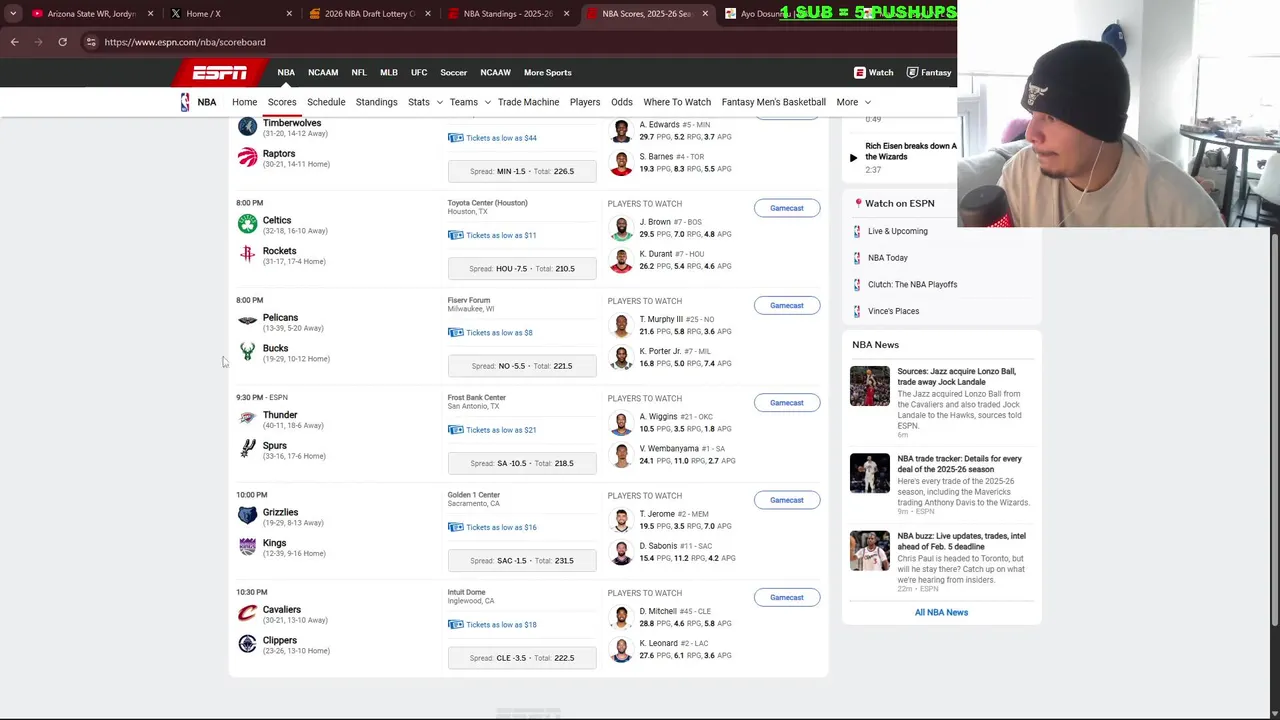Click the NBA logo icon in subnav
Screen dimensions: 1280x720
[x=185, y=102]
